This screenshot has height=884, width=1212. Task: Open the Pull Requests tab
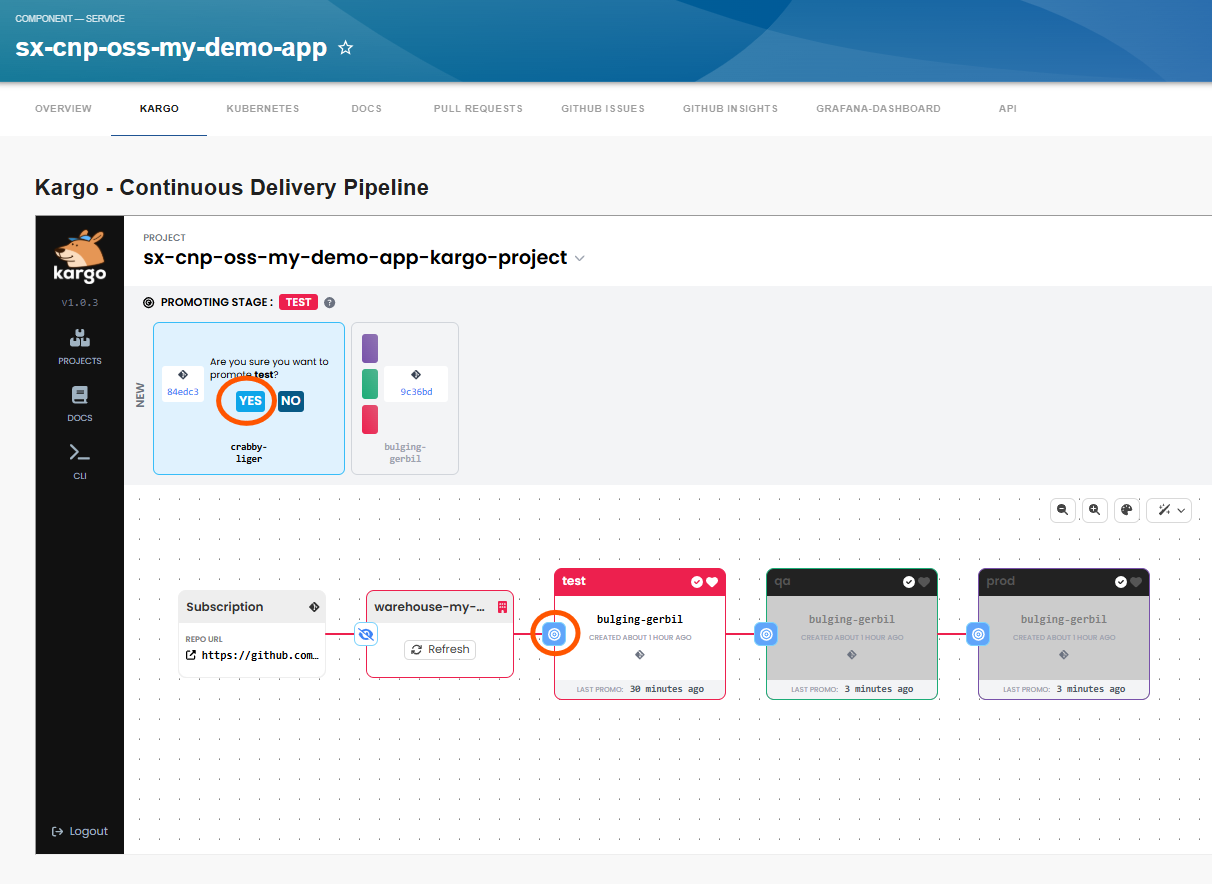click(478, 108)
